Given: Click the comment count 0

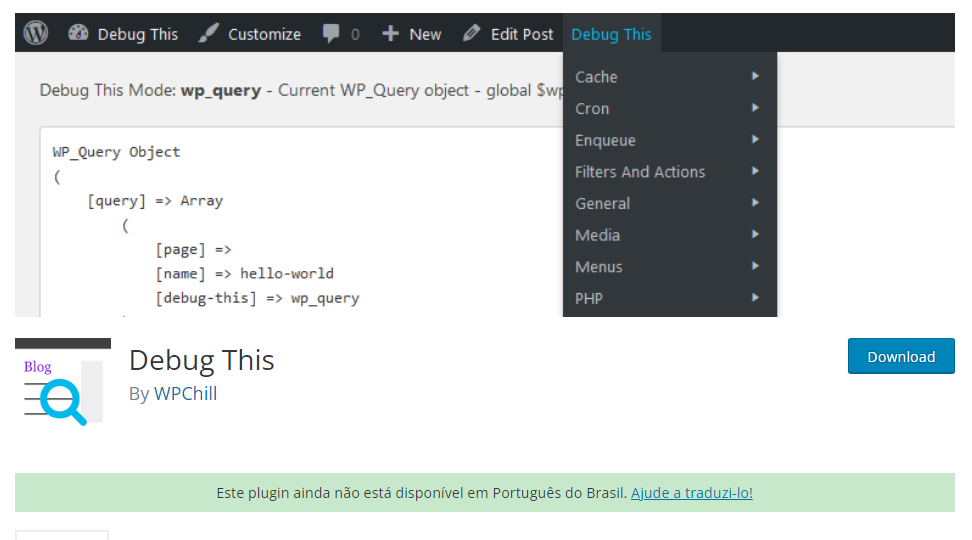Looking at the screenshot, I should [x=355, y=34].
